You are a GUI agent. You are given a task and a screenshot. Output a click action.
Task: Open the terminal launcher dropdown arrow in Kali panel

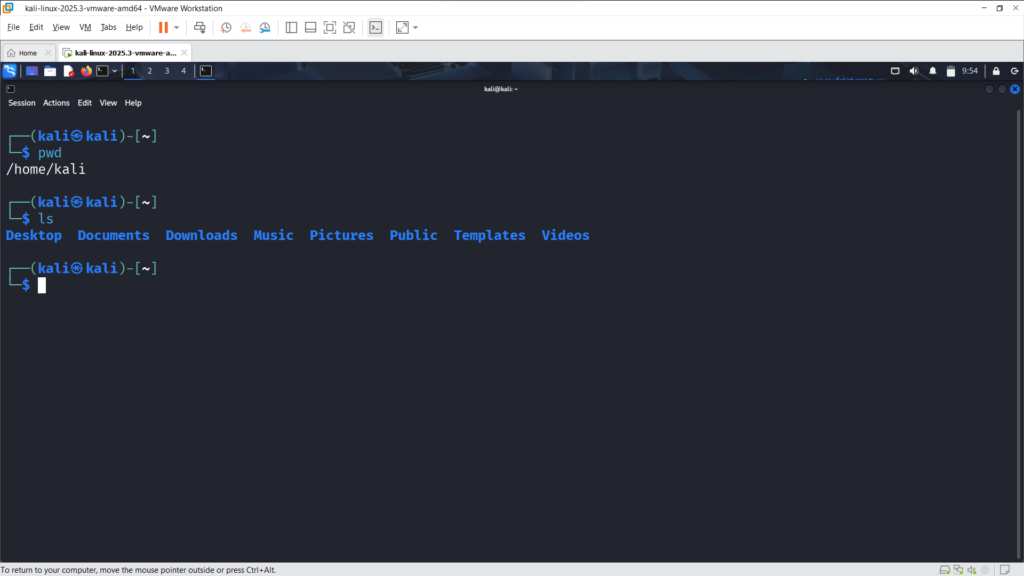point(115,71)
